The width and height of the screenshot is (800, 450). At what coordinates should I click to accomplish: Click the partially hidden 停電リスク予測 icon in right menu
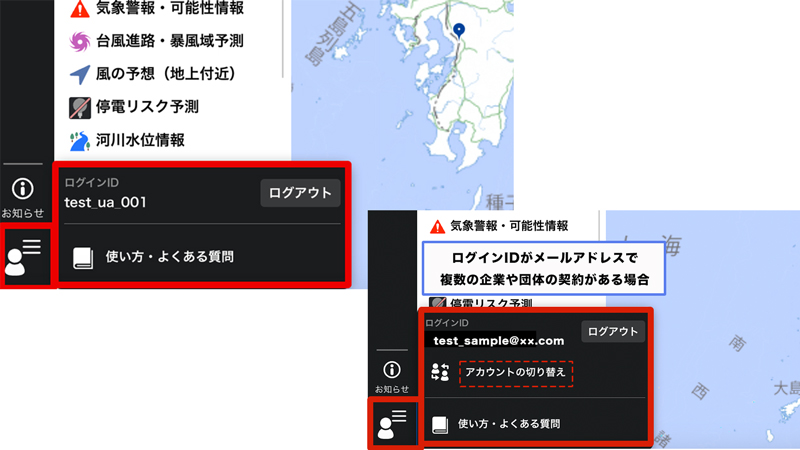click(x=437, y=302)
